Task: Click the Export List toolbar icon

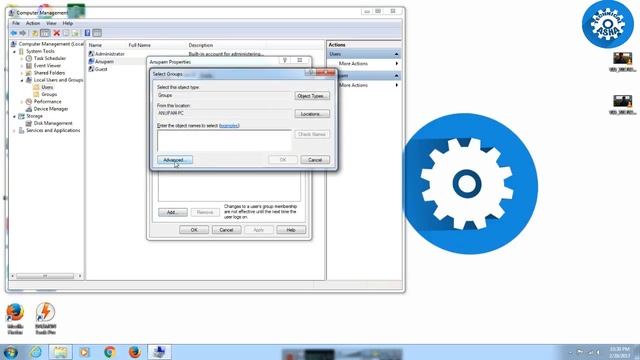Action: pyautogui.click(x=75, y=33)
